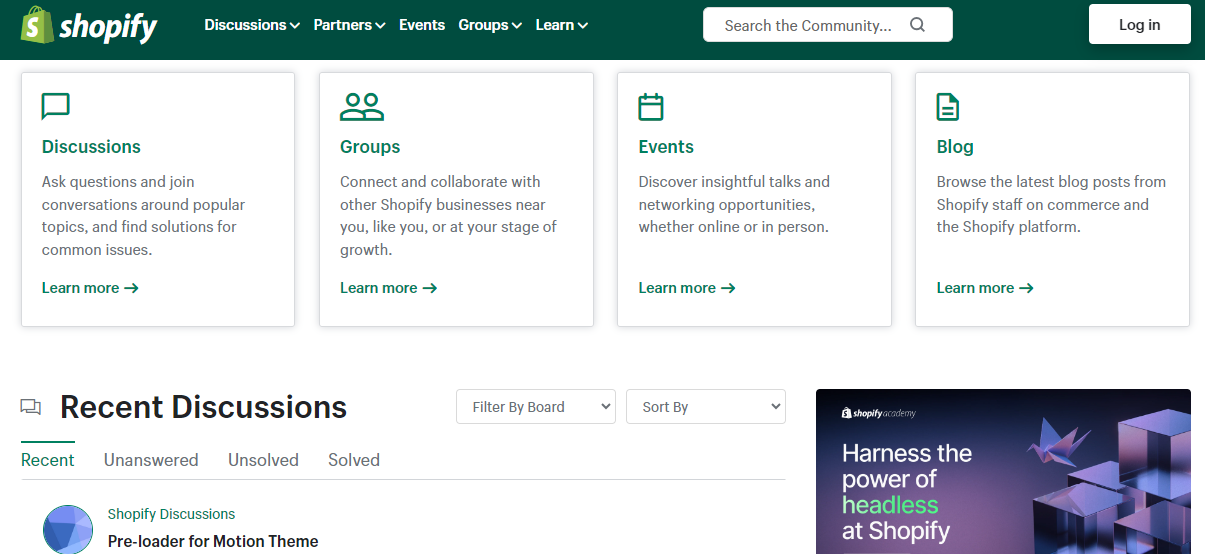Expand the Learn navigation menu
This screenshot has height=554, width=1205.
pyautogui.click(x=561, y=25)
